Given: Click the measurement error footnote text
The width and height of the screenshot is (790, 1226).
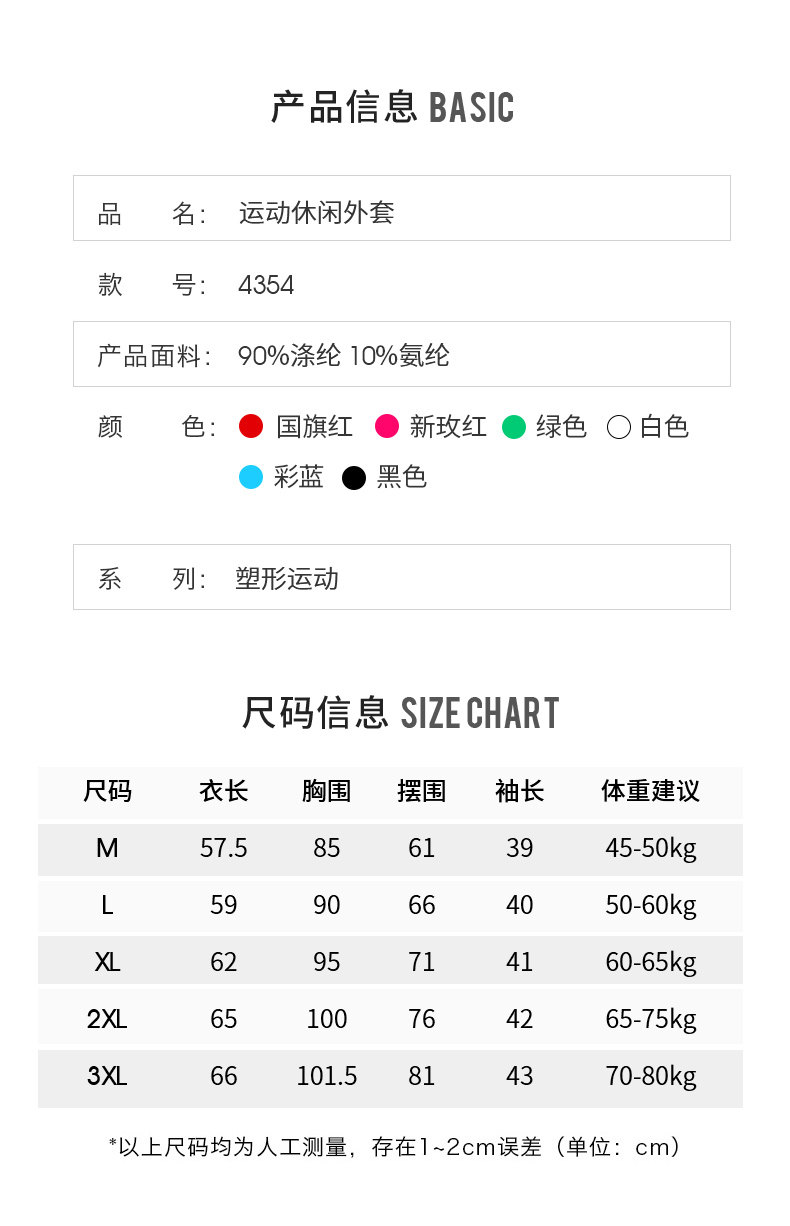Looking at the screenshot, I should [x=394, y=1147].
